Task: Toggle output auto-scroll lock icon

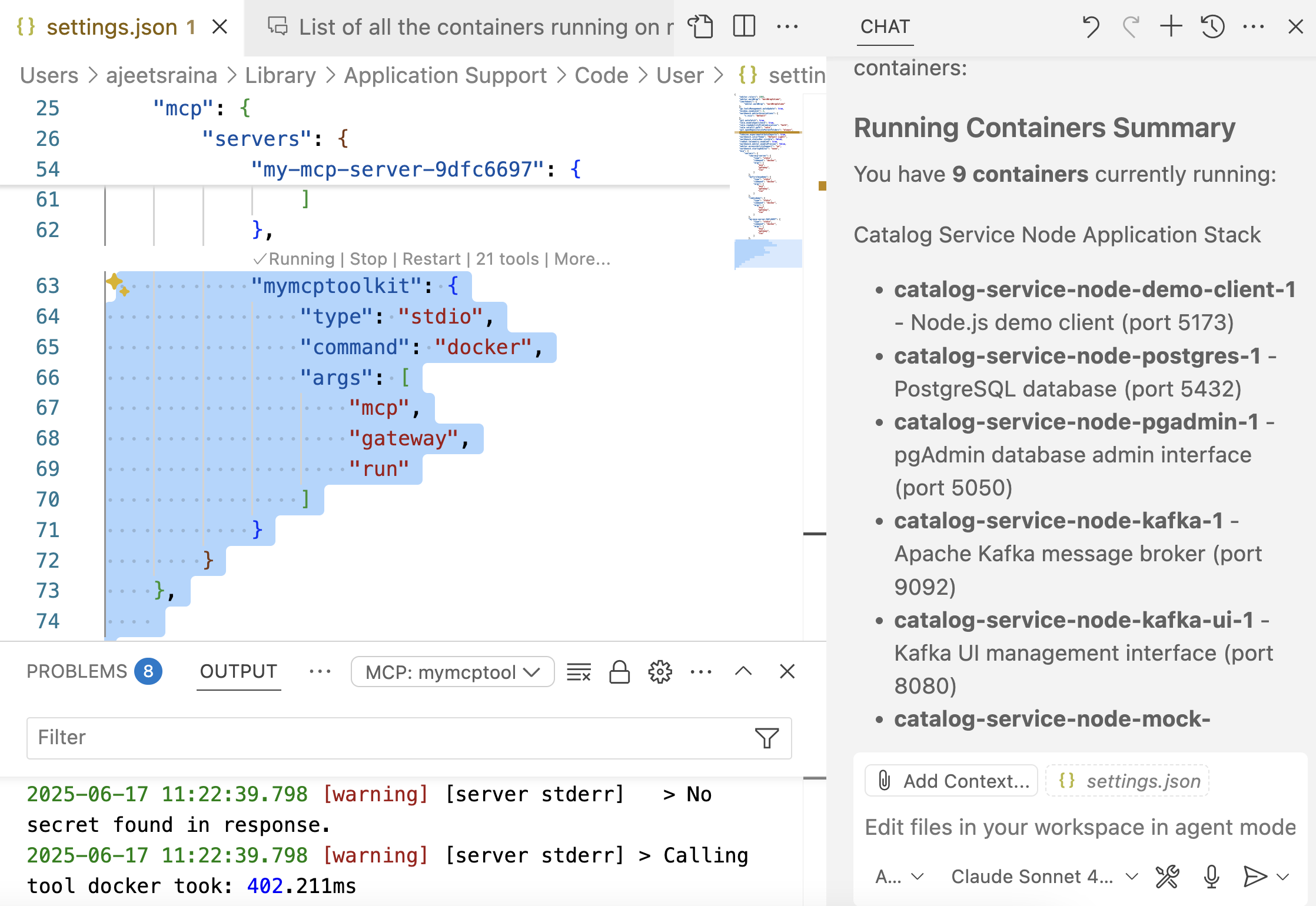Action: click(x=619, y=672)
